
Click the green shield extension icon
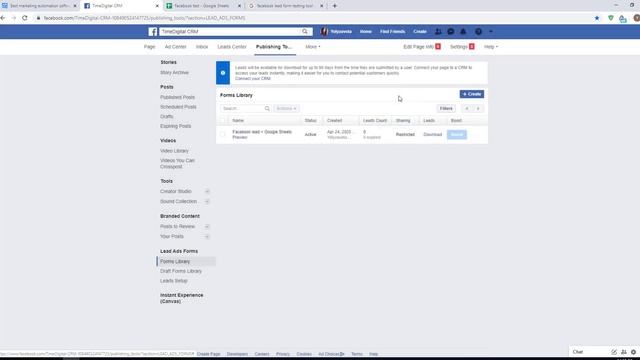(x=611, y=18)
